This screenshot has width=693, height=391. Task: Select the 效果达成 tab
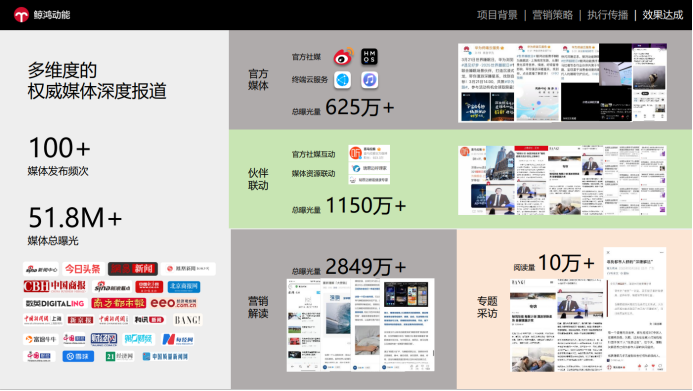[663, 15]
